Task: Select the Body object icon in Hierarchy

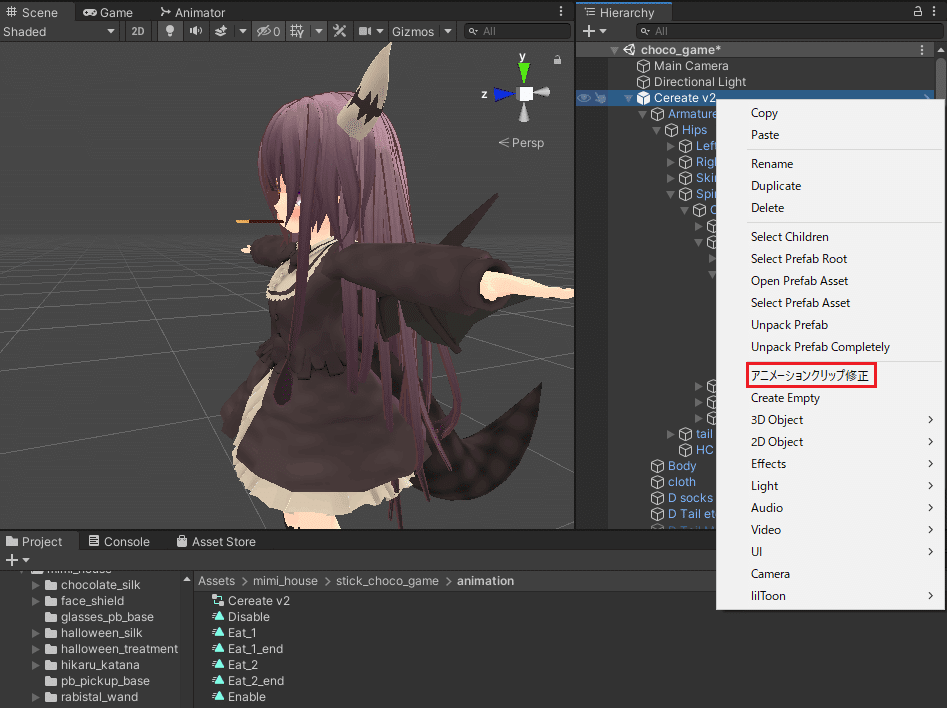Action: [658, 466]
